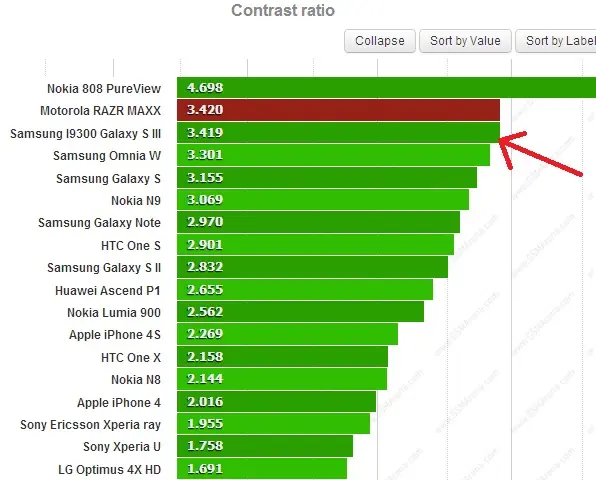Click the Contrast ratio chart title
This screenshot has height=480, width=596.
283,10
